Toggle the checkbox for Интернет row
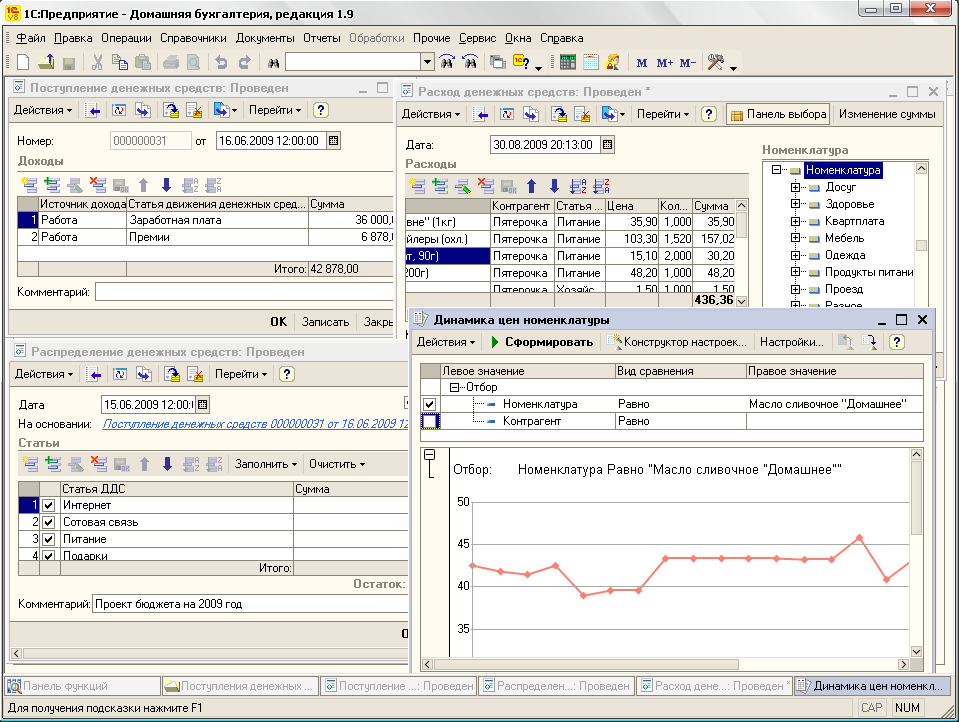The width and height of the screenshot is (959, 722). [x=49, y=505]
